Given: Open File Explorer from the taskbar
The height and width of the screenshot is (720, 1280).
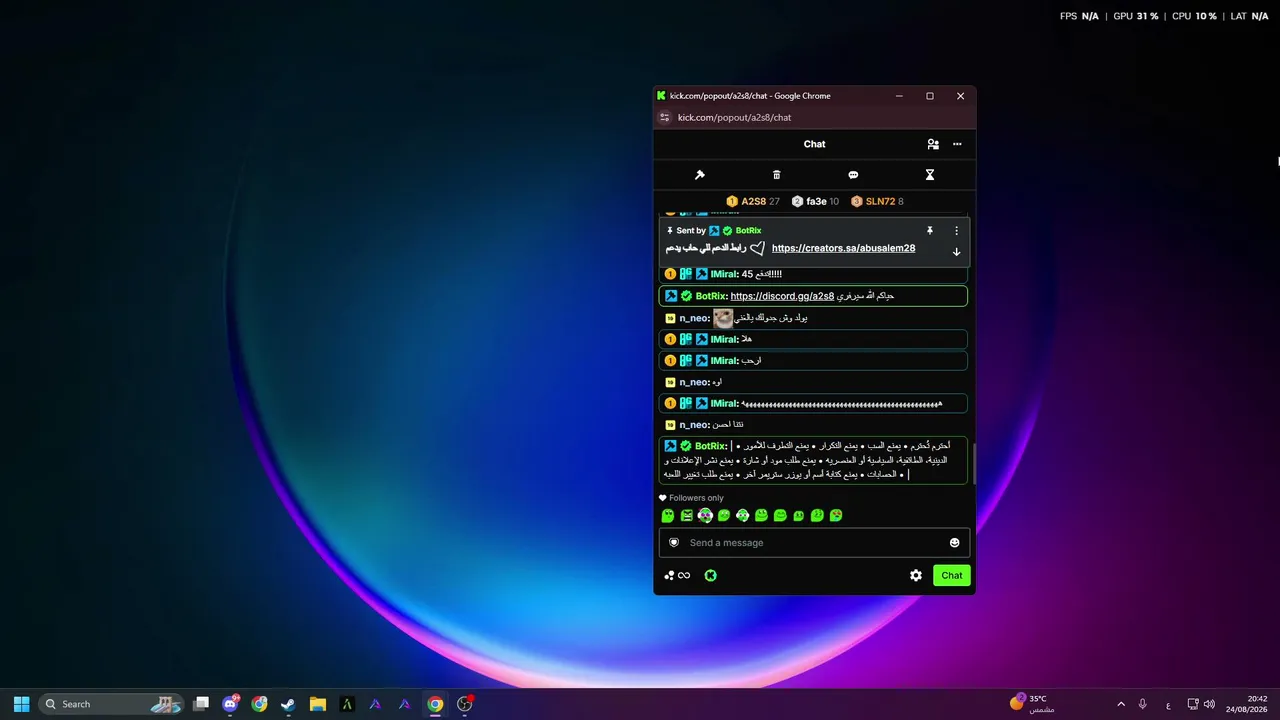Looking at the screenshot, I should [317, 704].
